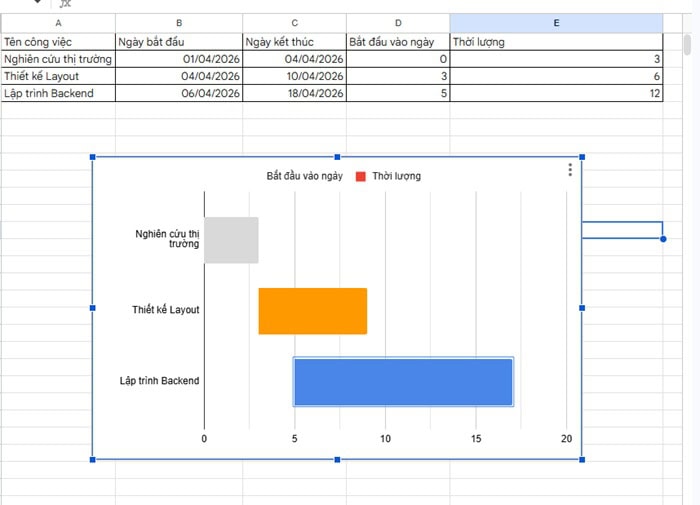This screenshot has height=505, width=700.
Task: Click the vertical scrollbar thumb
Action: pos(688,44)
